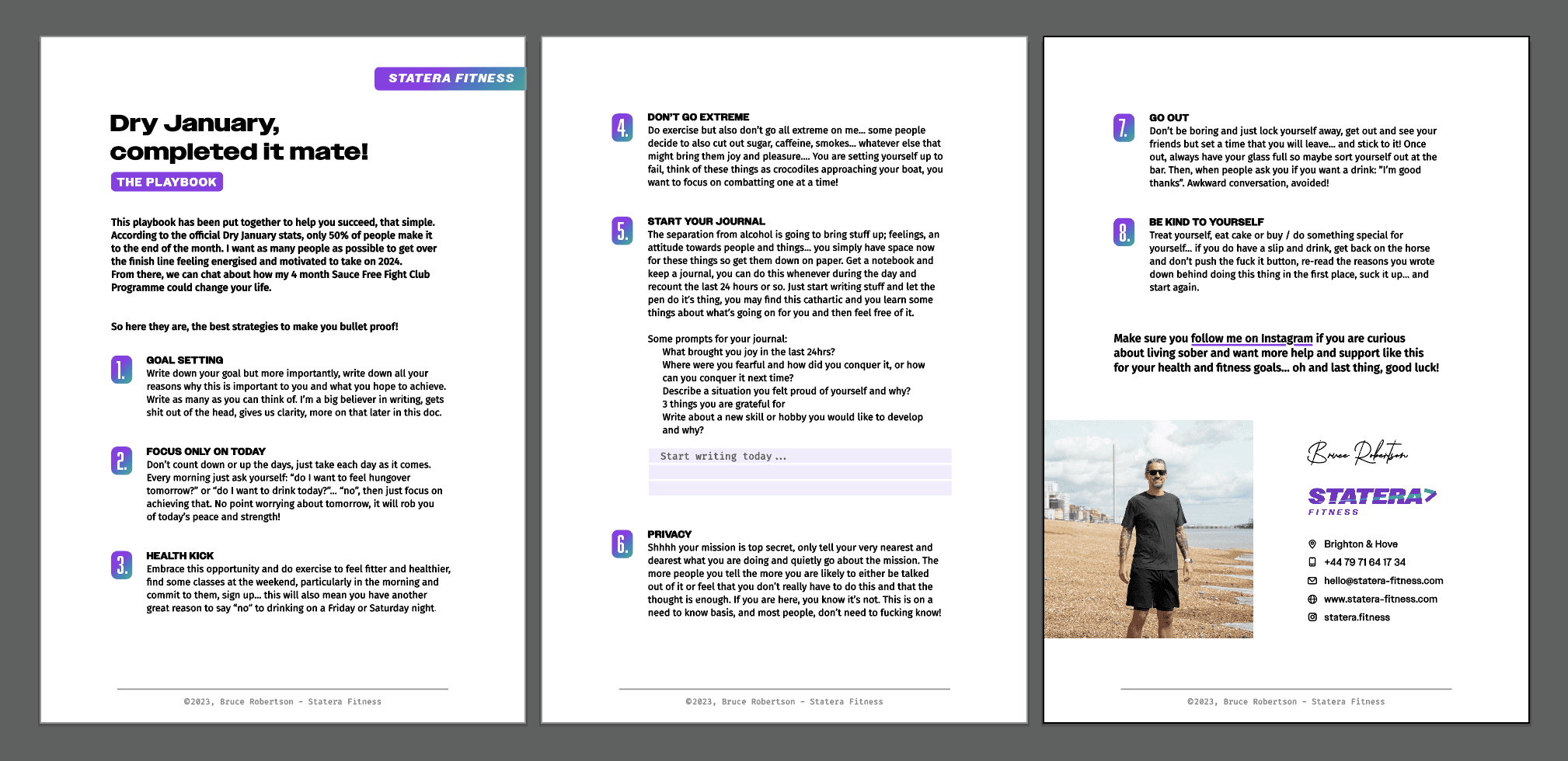Viewport: 1568px width, 761px height.
Task: Click the GO OUT heading
Action: [1169, 118]
